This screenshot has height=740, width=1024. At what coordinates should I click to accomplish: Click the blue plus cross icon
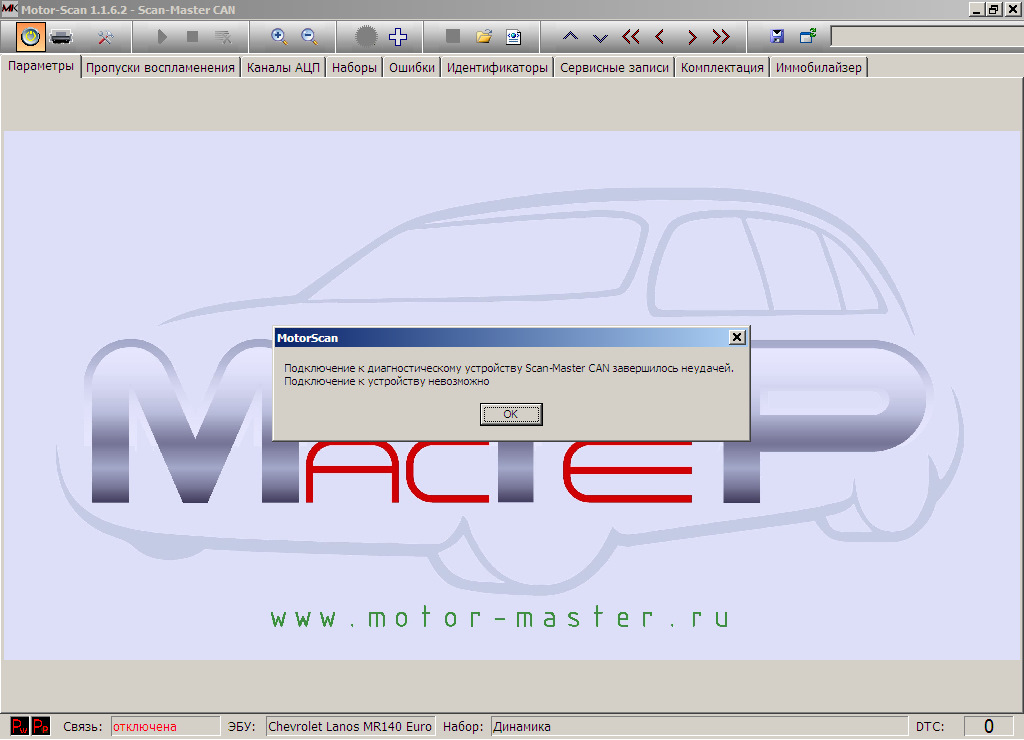click(398, 37)
